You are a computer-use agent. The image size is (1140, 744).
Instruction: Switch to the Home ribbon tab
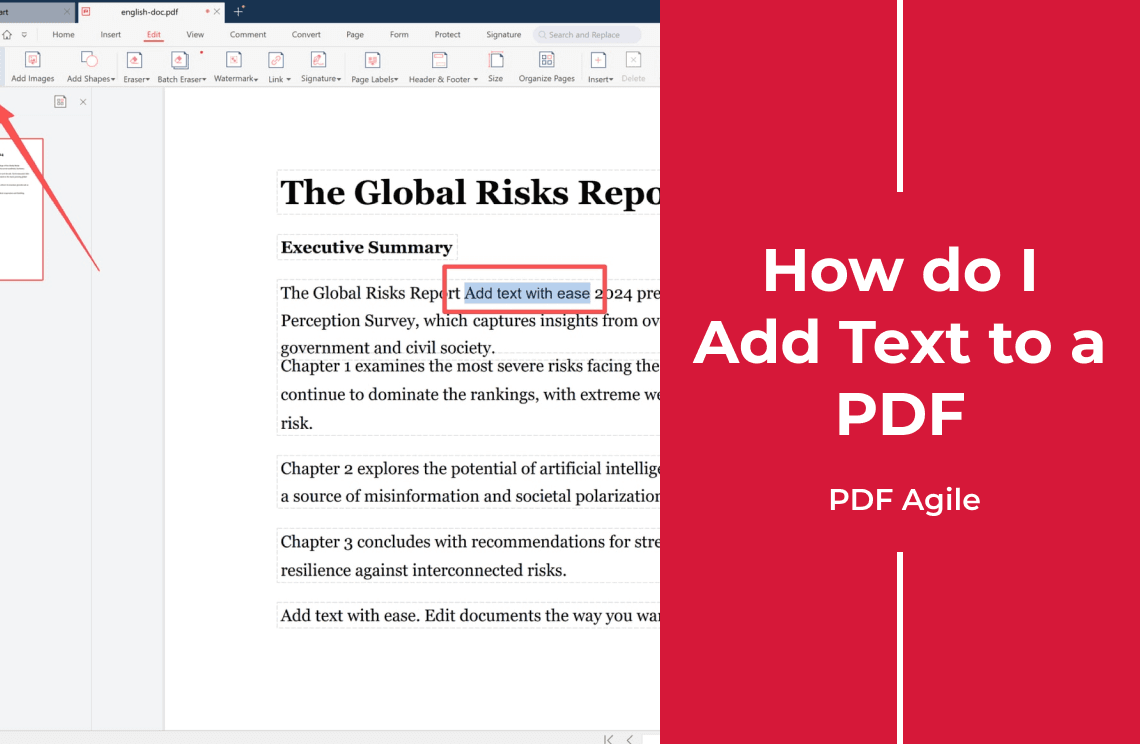(x=63, y=34)
